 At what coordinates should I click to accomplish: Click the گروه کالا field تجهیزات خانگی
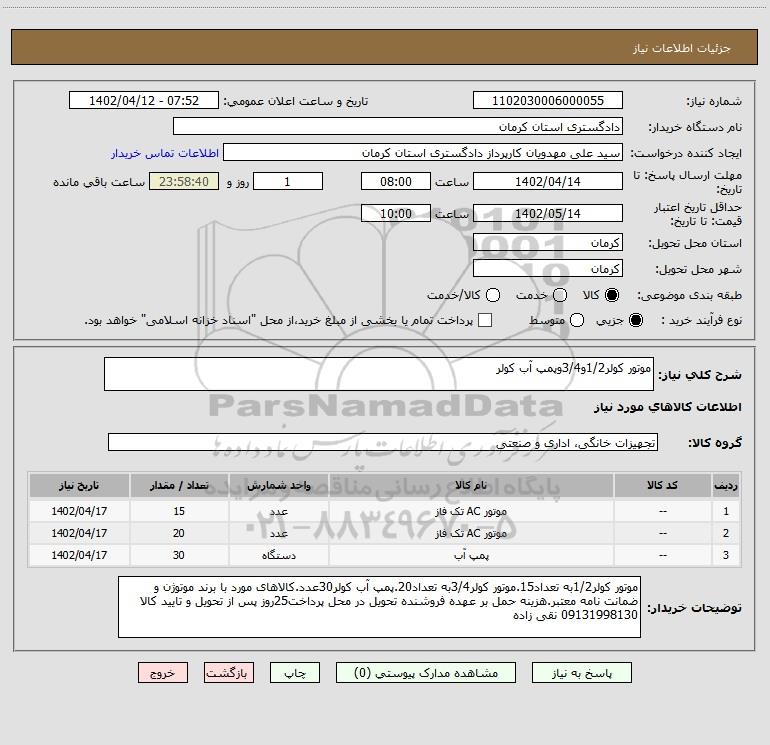tap(383, 442)
